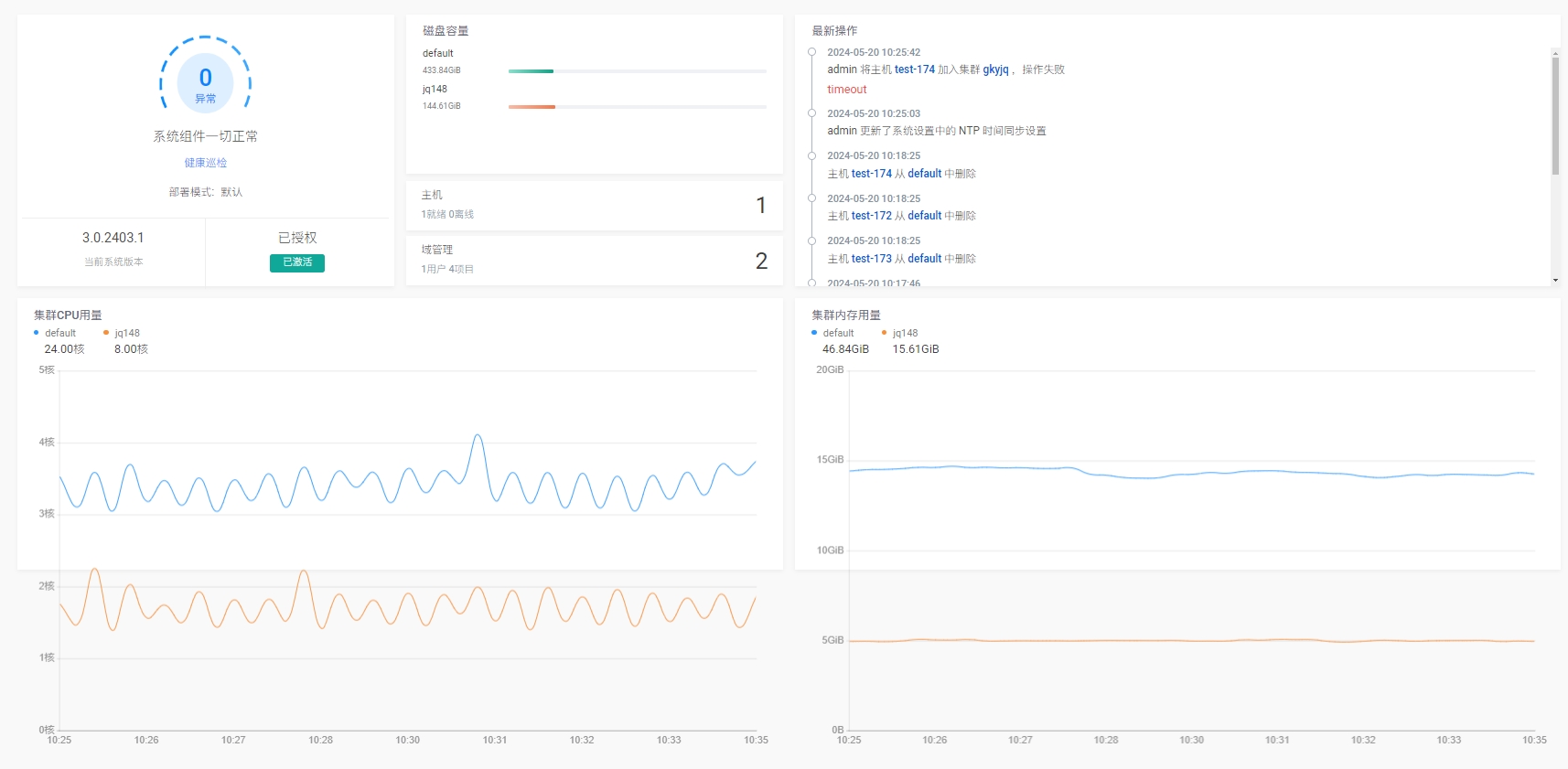1568x769 pixels.
Task: Open the gkyjq cluster link in latest operations
Action: 995,69
